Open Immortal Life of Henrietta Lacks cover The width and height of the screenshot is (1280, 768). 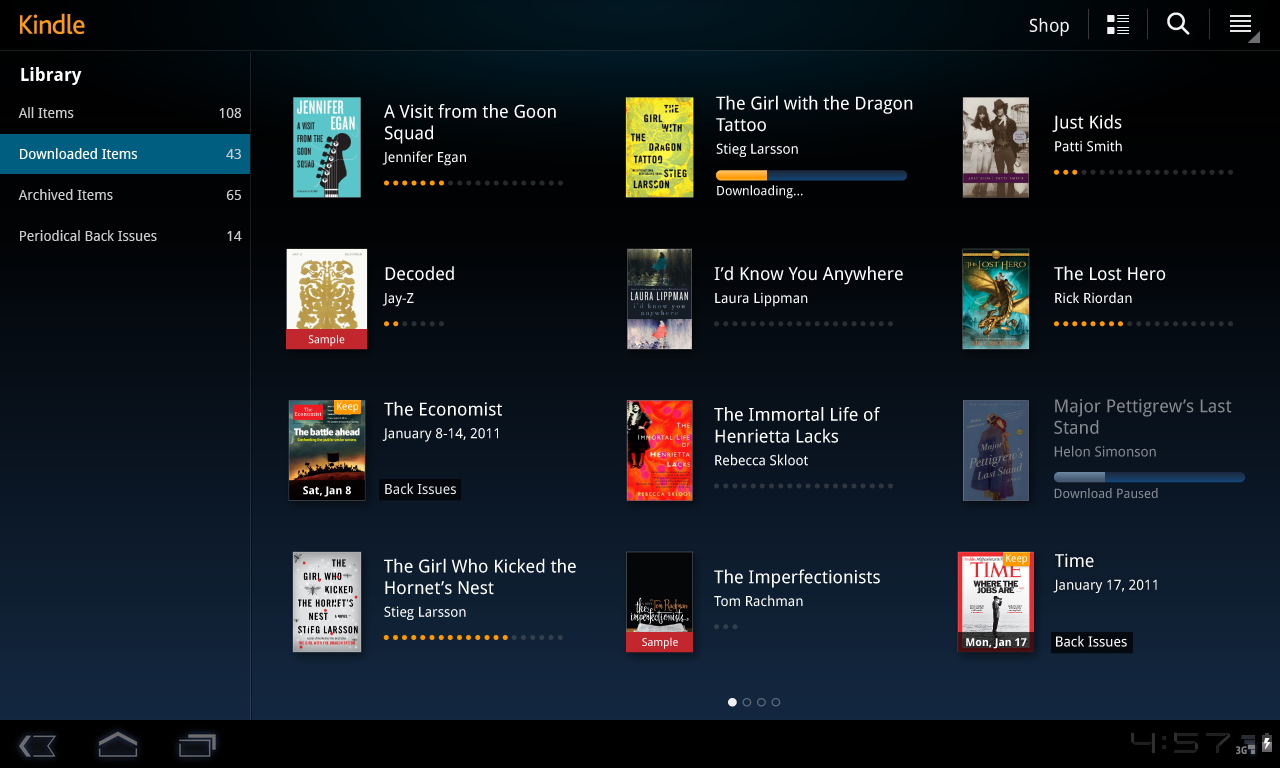click(x=660, y=450)
